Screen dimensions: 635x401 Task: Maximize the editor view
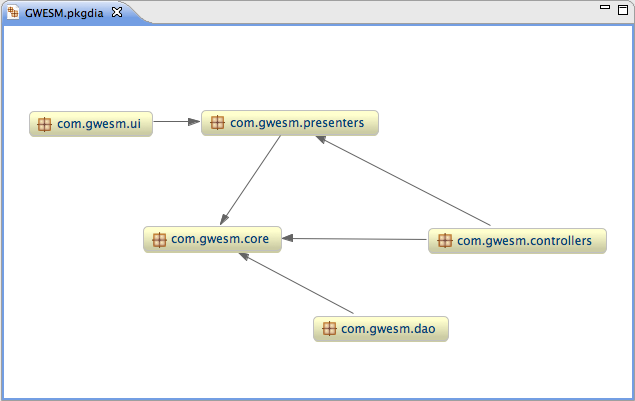coord(623,9)
